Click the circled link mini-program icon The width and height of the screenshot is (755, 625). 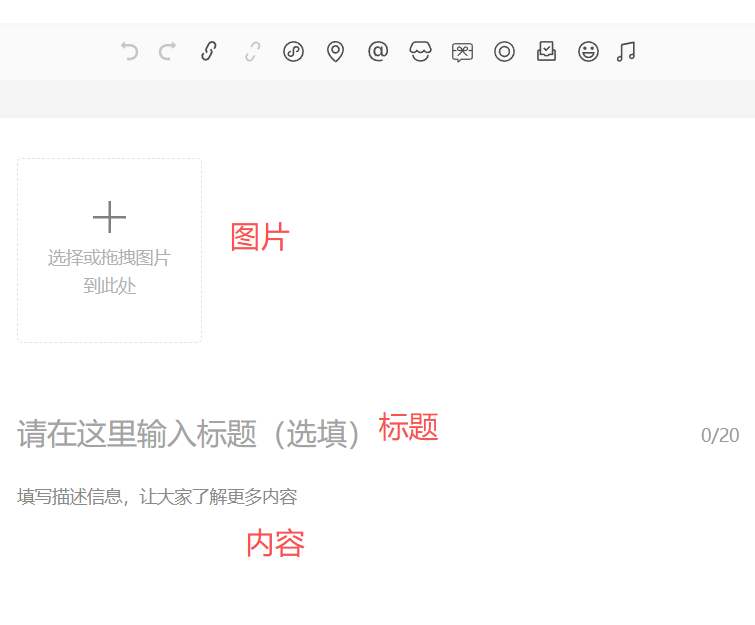[293, 51]
